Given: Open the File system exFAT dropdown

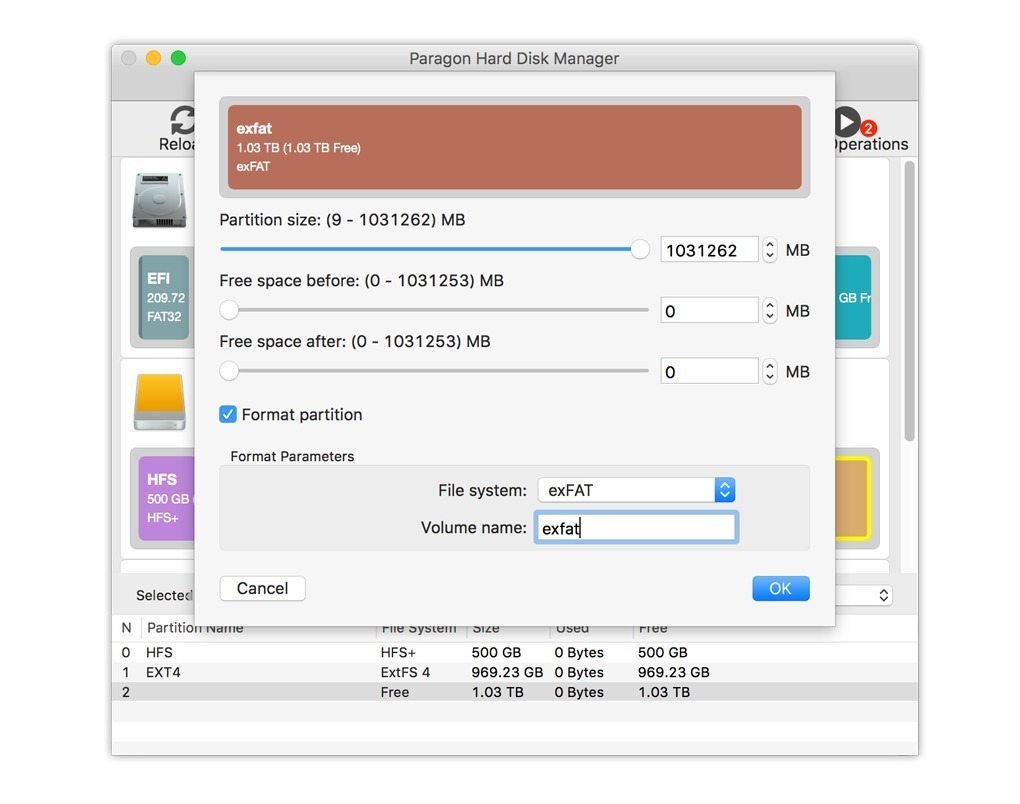Looking at the screenshot, I should point(636,490).
